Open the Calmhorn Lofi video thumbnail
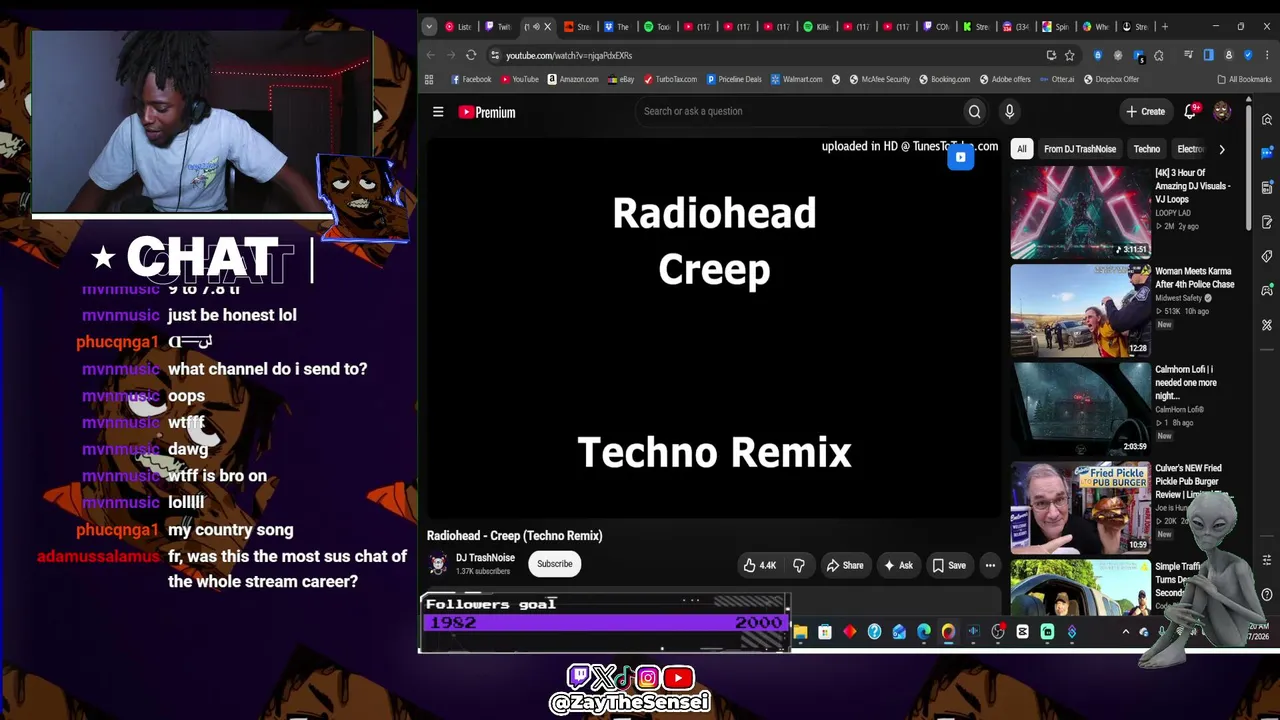Screen dimensions: 1280x720 [x=1080, y=409]
